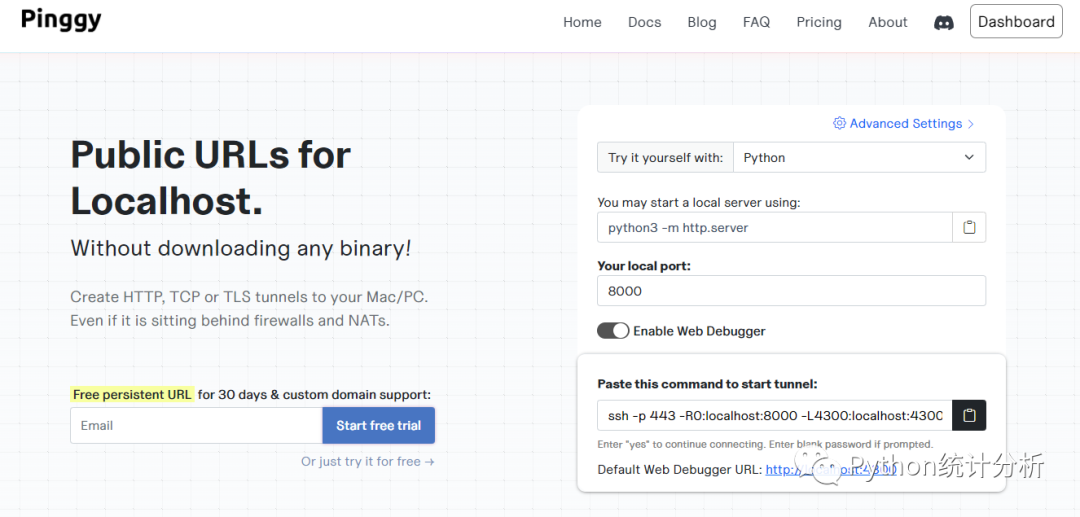Copy the python3 http.server command
Image resolution: width=1080 pixels, height=517 pixels.
point(969,227)
